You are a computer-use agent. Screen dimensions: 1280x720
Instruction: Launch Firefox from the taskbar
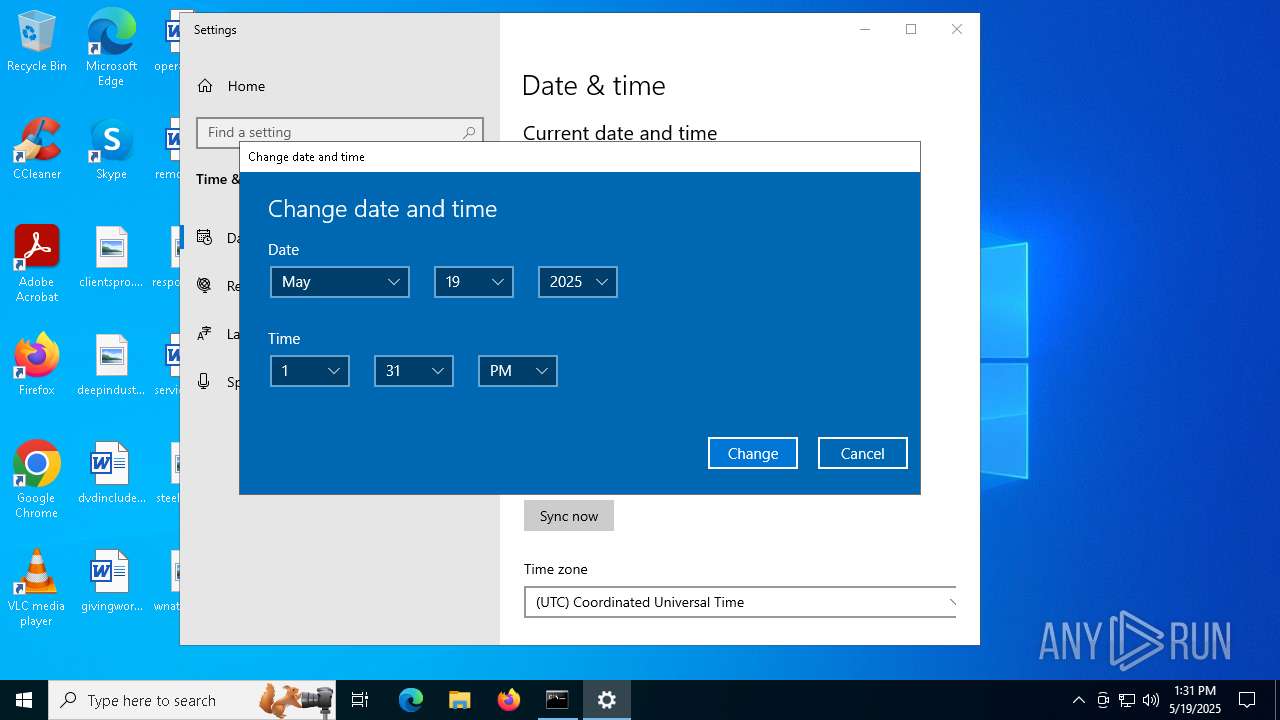(508, 700)
